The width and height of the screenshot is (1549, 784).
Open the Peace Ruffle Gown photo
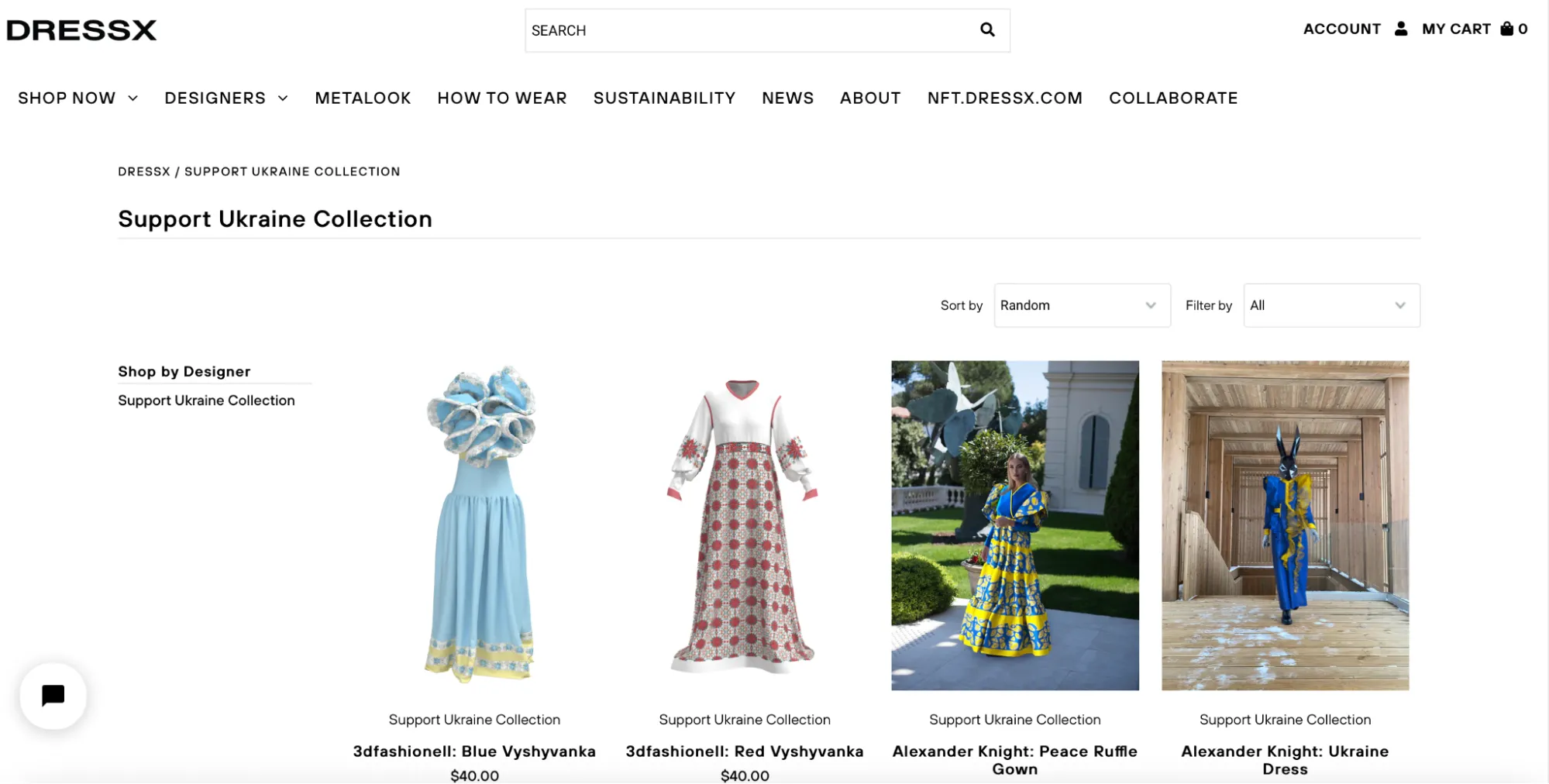[1014, 524]
